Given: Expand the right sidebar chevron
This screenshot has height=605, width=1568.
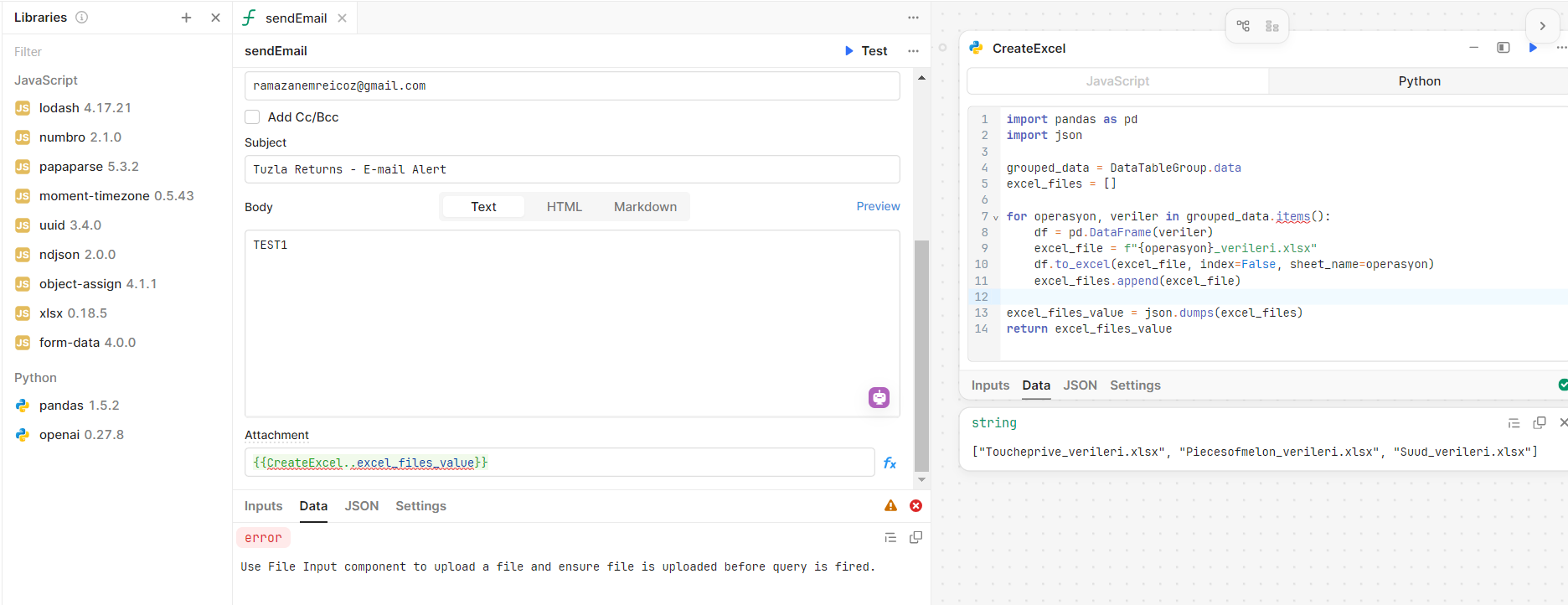Looking at the screenshot, I should (x=1542, y=26).
